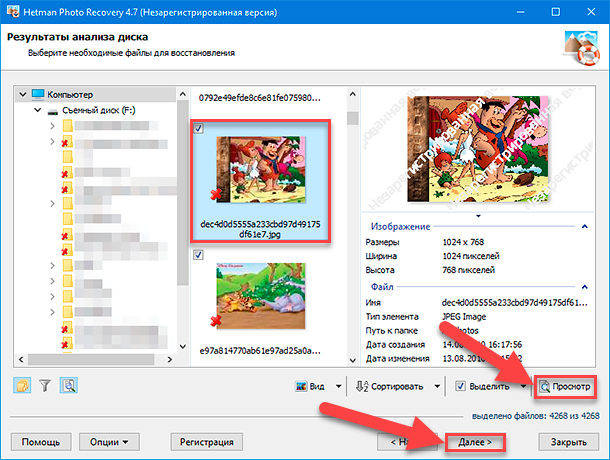Toggle the Выделить select-all checkbox

pyautogui.click(x=460, y=386)
